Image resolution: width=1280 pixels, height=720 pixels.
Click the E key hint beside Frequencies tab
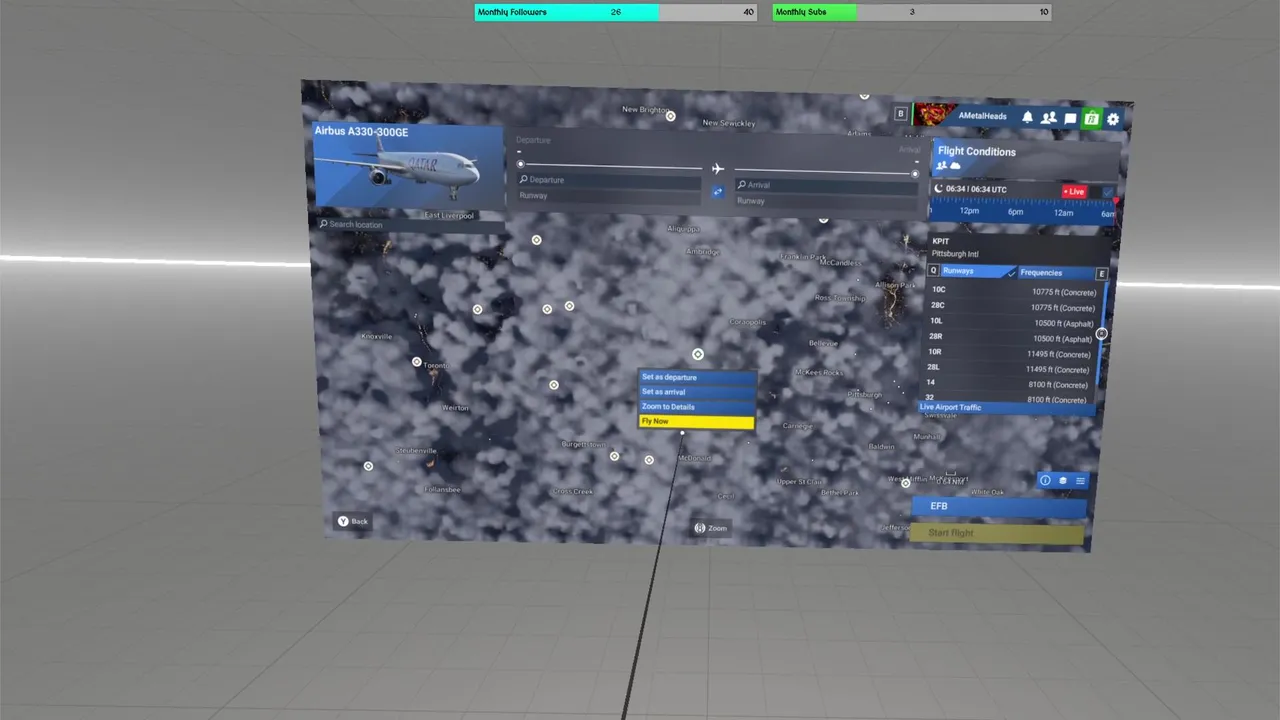pos(1101,274)
